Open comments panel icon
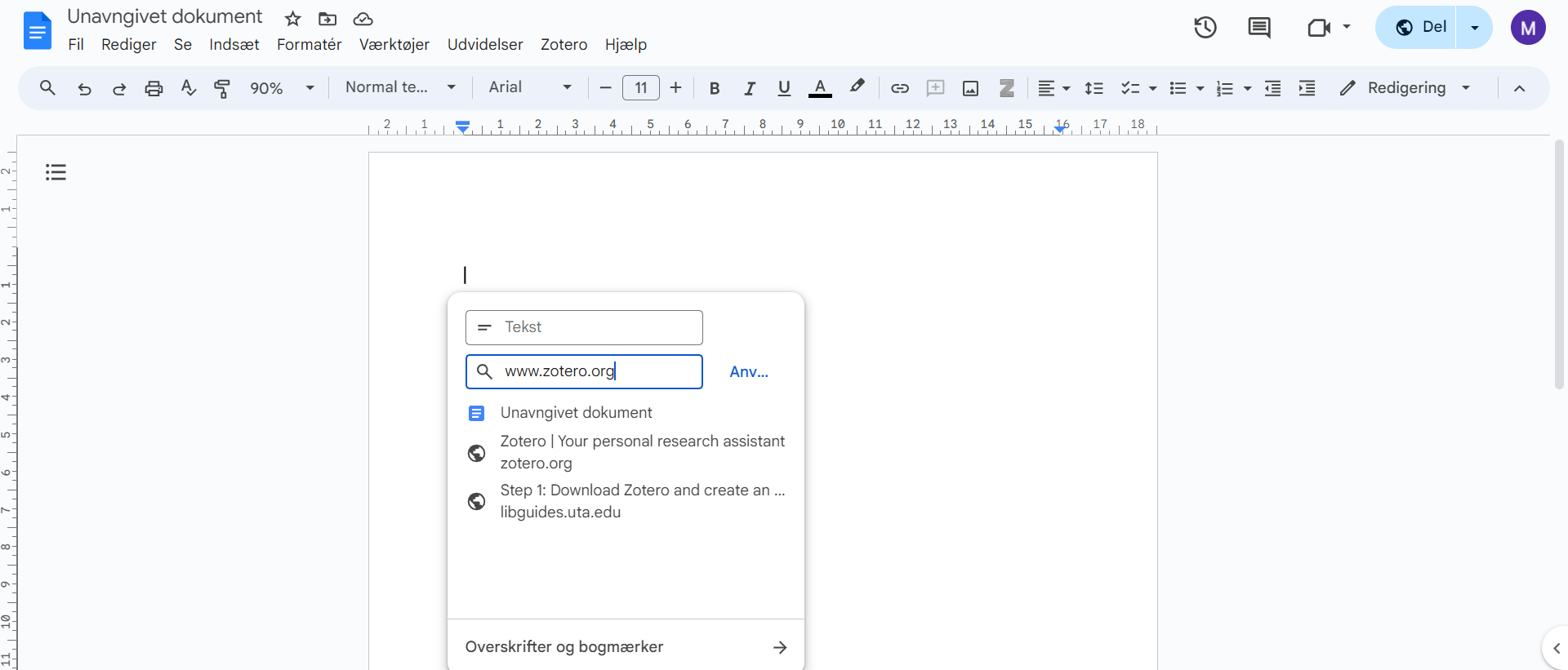Image resolution: width=1568 pixels, height=670 pixels. click(1259, 28)
